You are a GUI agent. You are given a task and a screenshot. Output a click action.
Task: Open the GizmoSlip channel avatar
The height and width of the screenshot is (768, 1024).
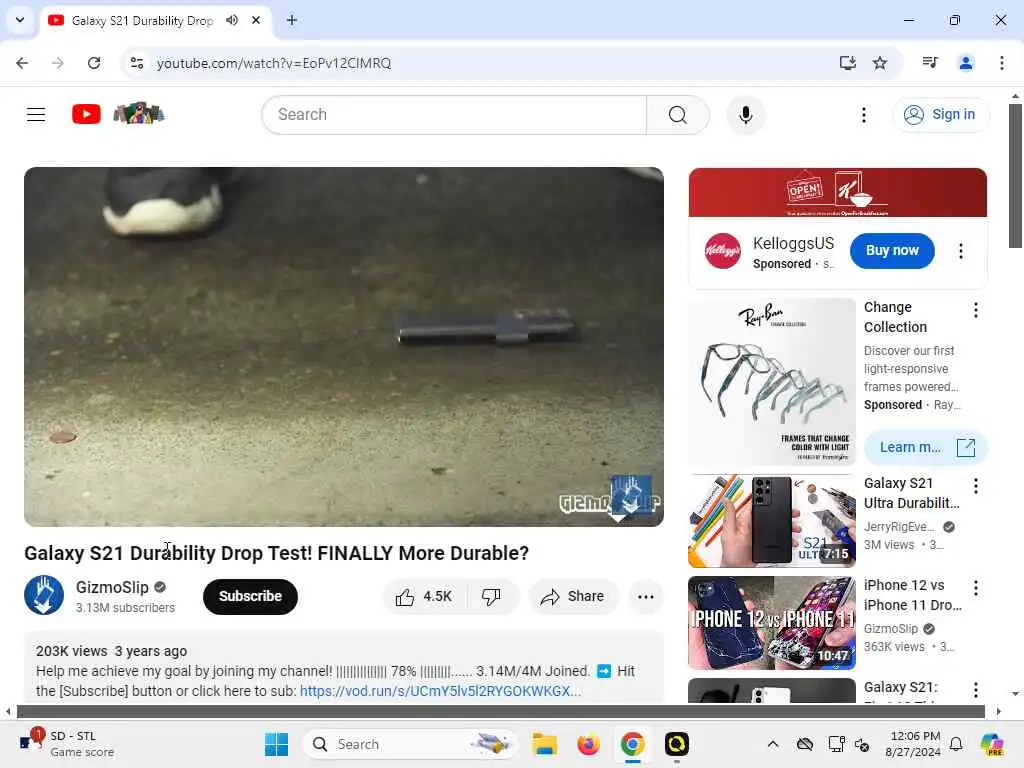pyautogui.click(x=44, y=595)
